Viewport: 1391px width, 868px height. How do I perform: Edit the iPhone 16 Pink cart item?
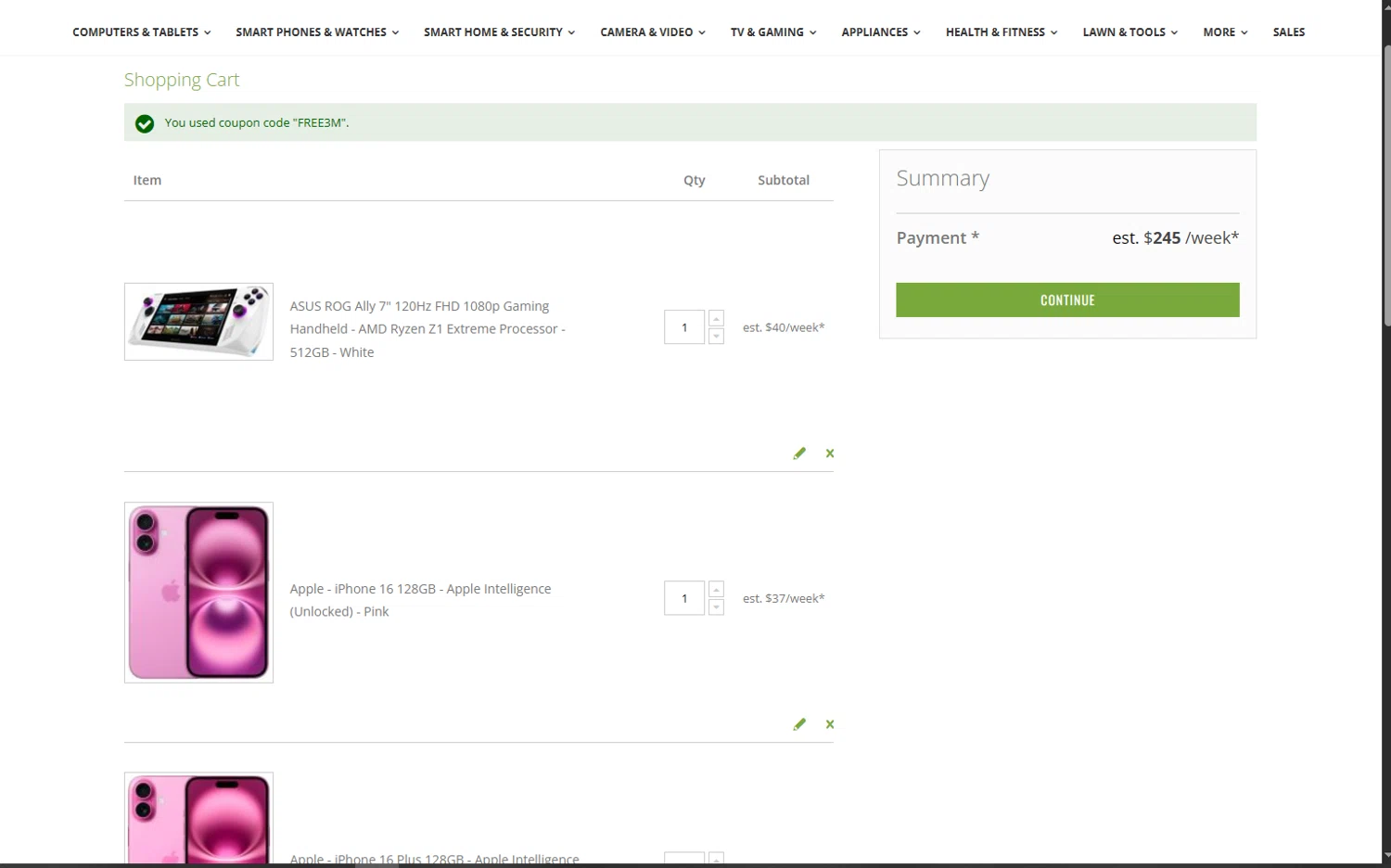tap(799, 724)
